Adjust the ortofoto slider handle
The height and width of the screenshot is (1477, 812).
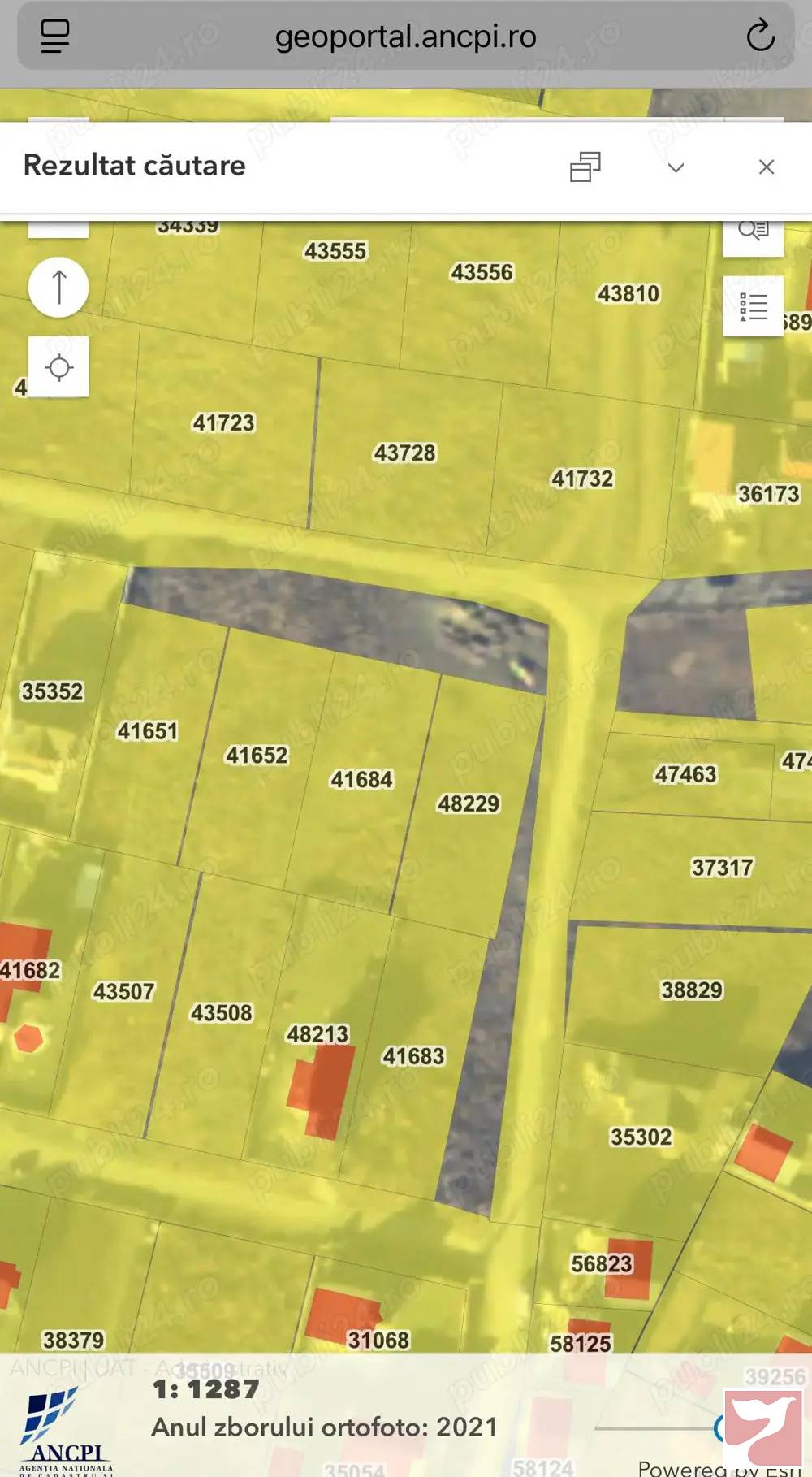pyautogui.click(x=719, y=1427)
